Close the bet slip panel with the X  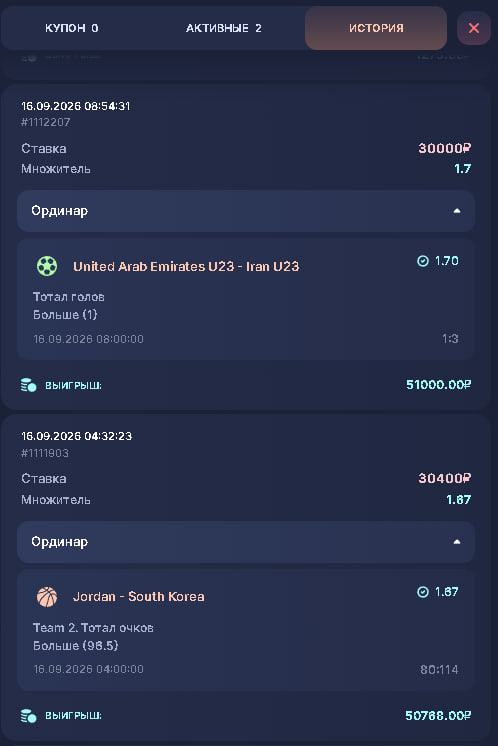[474, 28]
